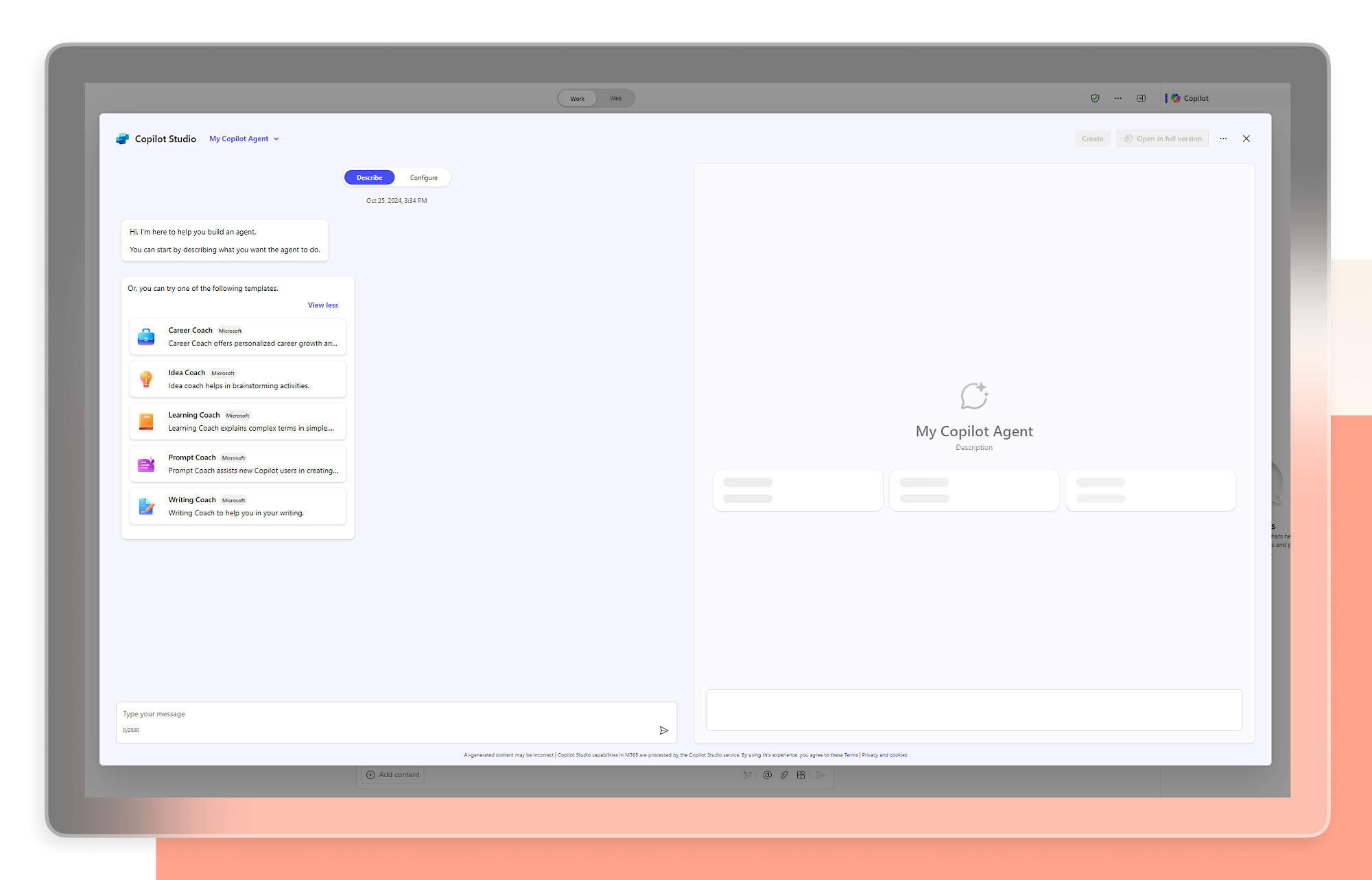The width and height of the screenshot is (1372, 880).
Task: Click the plugins grid icon in background chat
Action: click(801, 775)
